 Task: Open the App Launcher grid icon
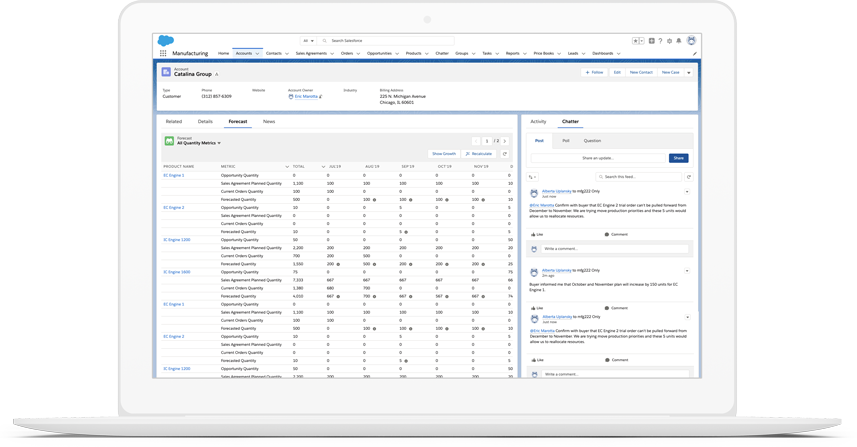point(163,54)
